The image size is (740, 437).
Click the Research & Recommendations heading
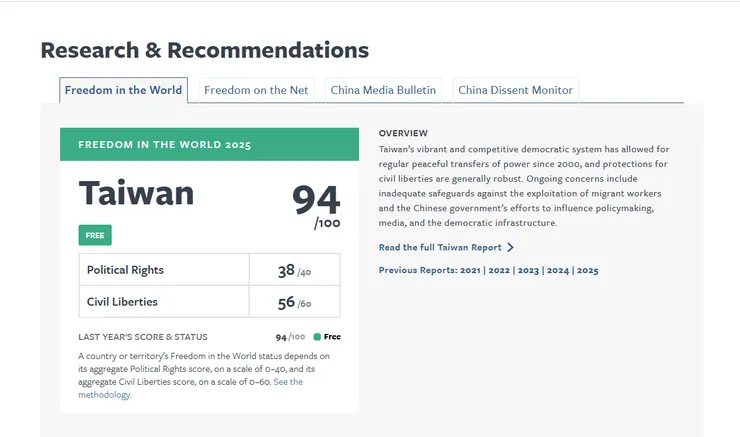[x=204, y=50]
